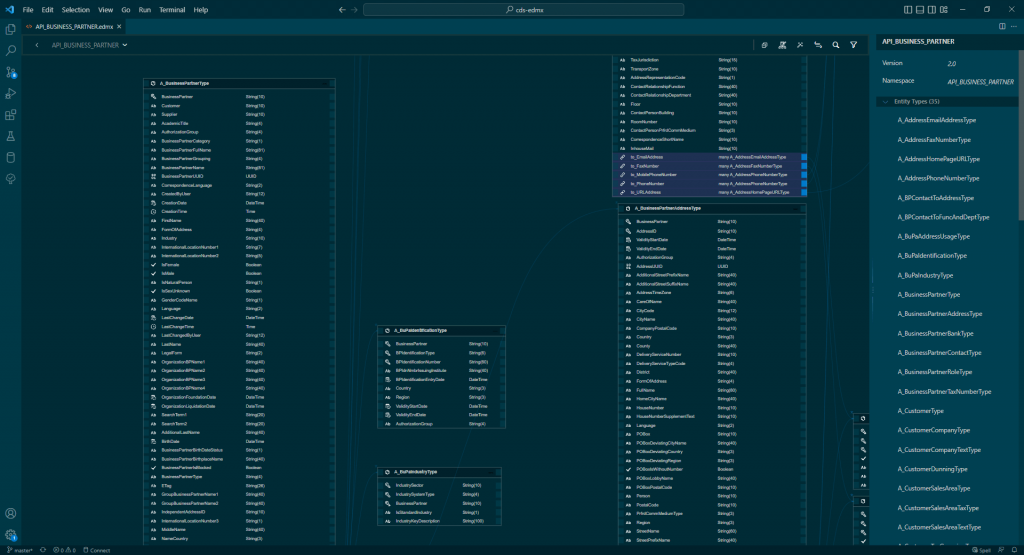The image size is (1024, 555).
Task: Open the Selection menu
Action: click(x=76, y=10)
